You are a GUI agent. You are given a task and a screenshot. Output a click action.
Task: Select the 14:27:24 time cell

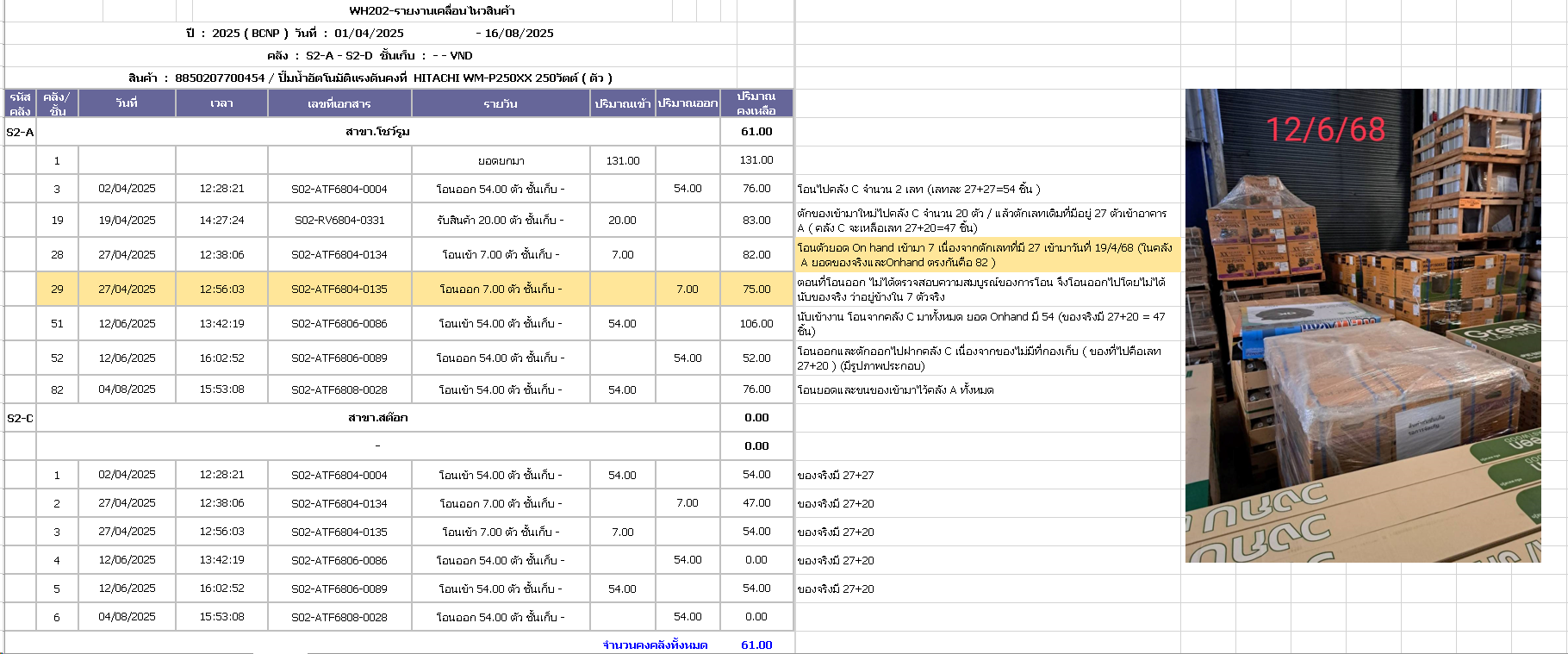(x=221, y=221)
